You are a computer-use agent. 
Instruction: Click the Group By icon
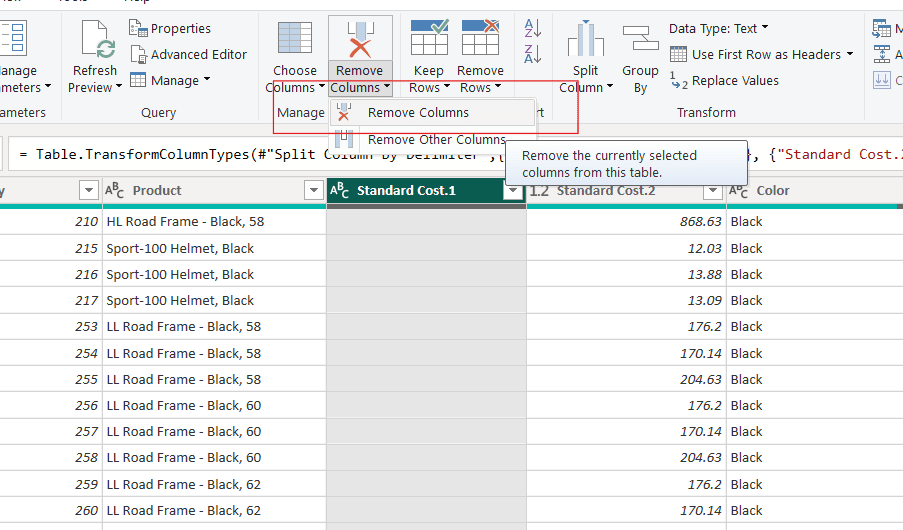pyautogui.click(x=640, y=38)
